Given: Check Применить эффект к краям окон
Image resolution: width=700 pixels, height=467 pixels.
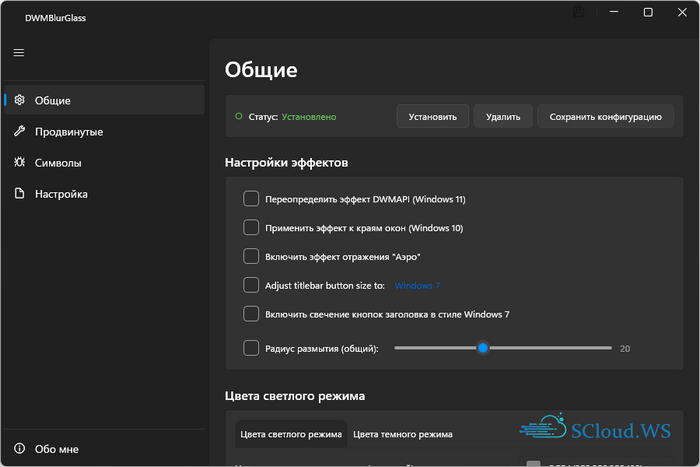Looking at the screenshot, I should [x=251, y=228].
